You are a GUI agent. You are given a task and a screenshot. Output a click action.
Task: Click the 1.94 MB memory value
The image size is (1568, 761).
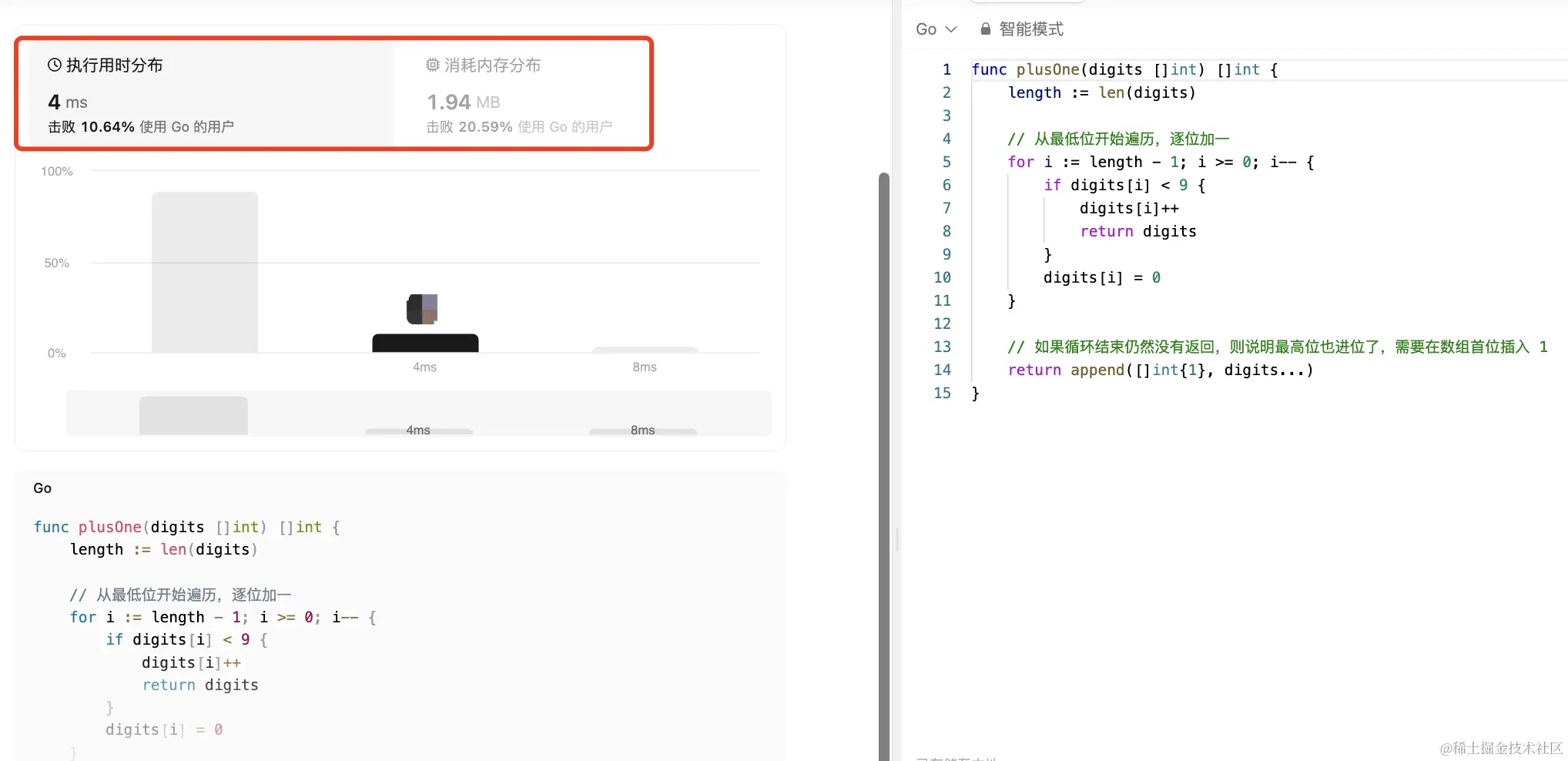464,102
